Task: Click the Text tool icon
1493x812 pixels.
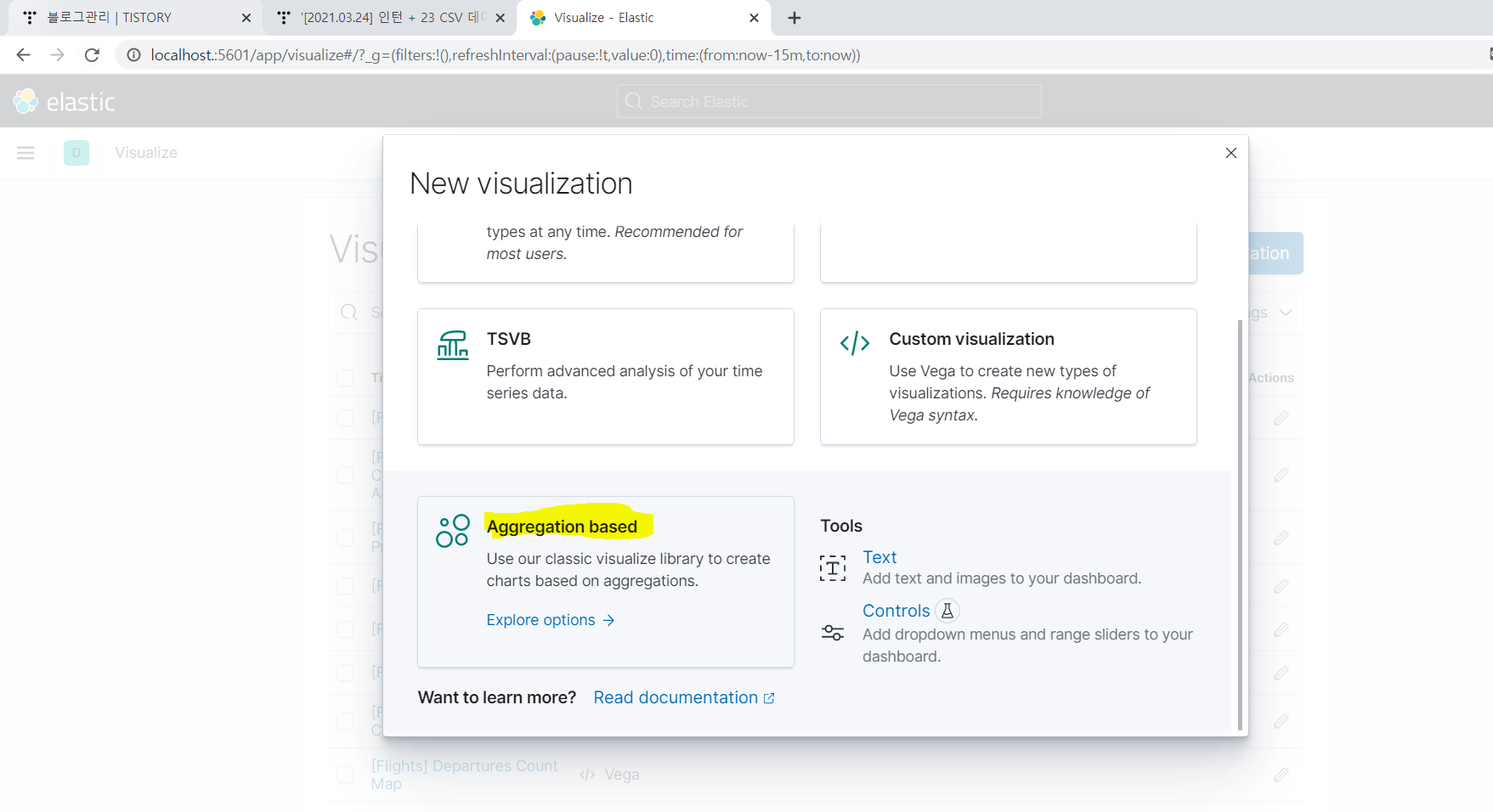Action: click(833, 568)
